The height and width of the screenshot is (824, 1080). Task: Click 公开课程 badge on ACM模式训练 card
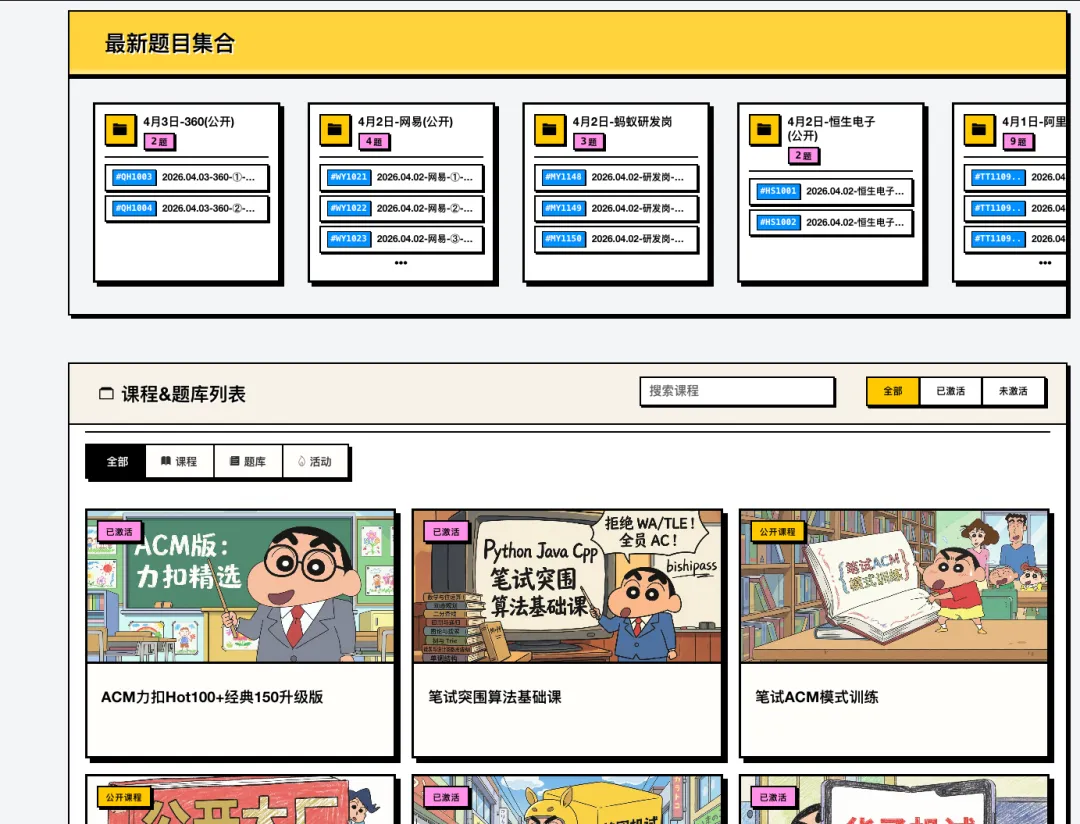(x=778, y=532)
